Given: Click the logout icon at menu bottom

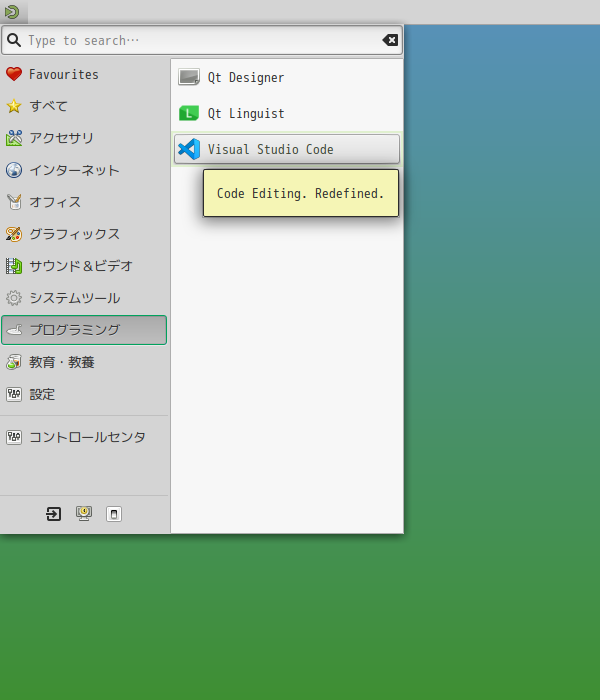Looking at the screenshot, I should pos(54,514).
